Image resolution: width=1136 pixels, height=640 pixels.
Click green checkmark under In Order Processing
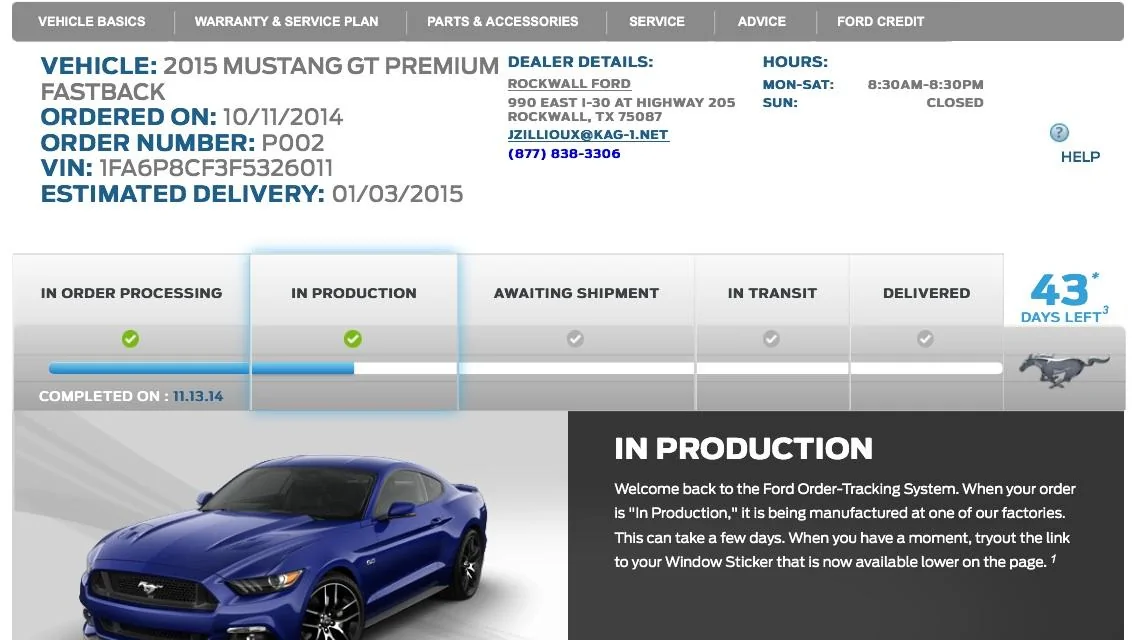(x=130, y=338)
